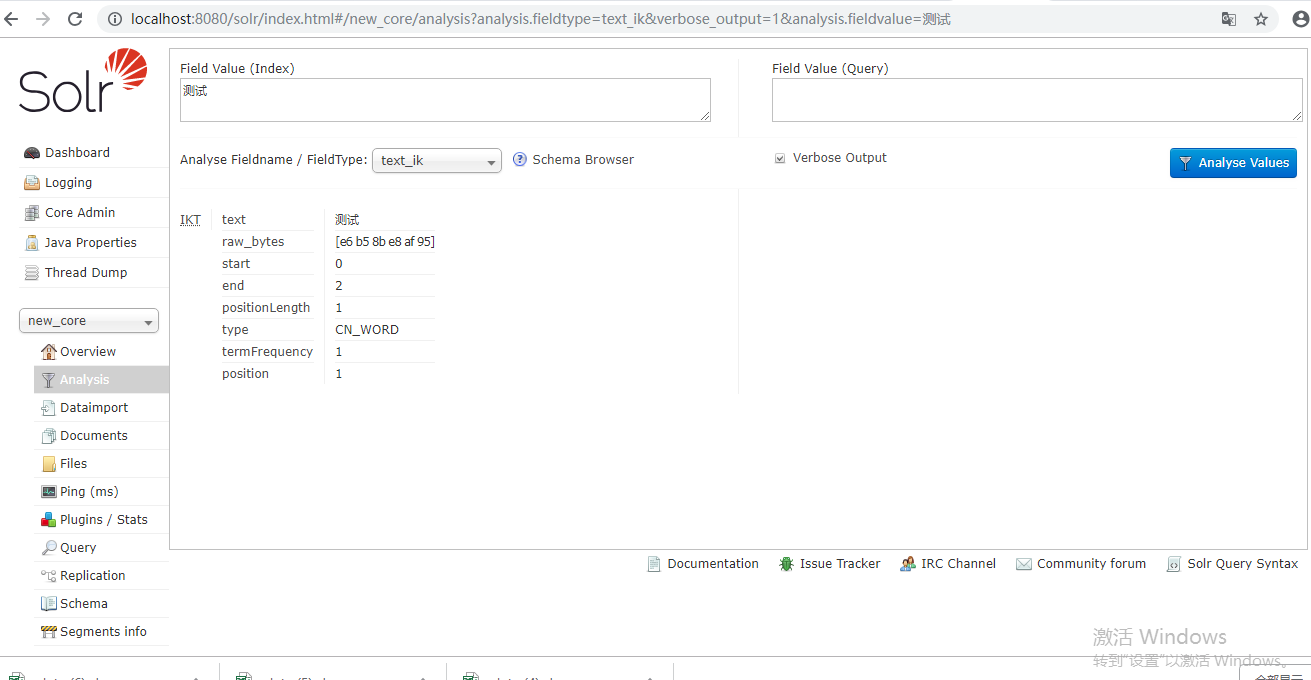The width and height of the screenshot is (1311, 680).
Task: Click the browser address bar URL
Action: 541,19
